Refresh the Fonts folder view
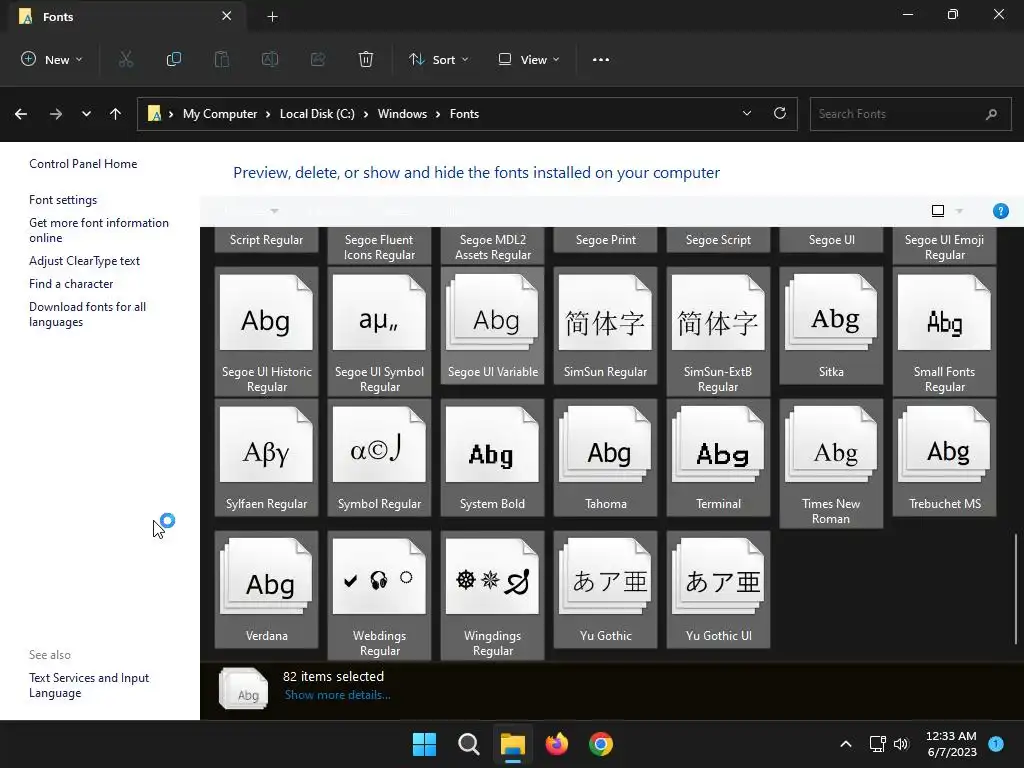Viewport: 1024px width, 768px height. pyautogui.click(x=780, y=113)
